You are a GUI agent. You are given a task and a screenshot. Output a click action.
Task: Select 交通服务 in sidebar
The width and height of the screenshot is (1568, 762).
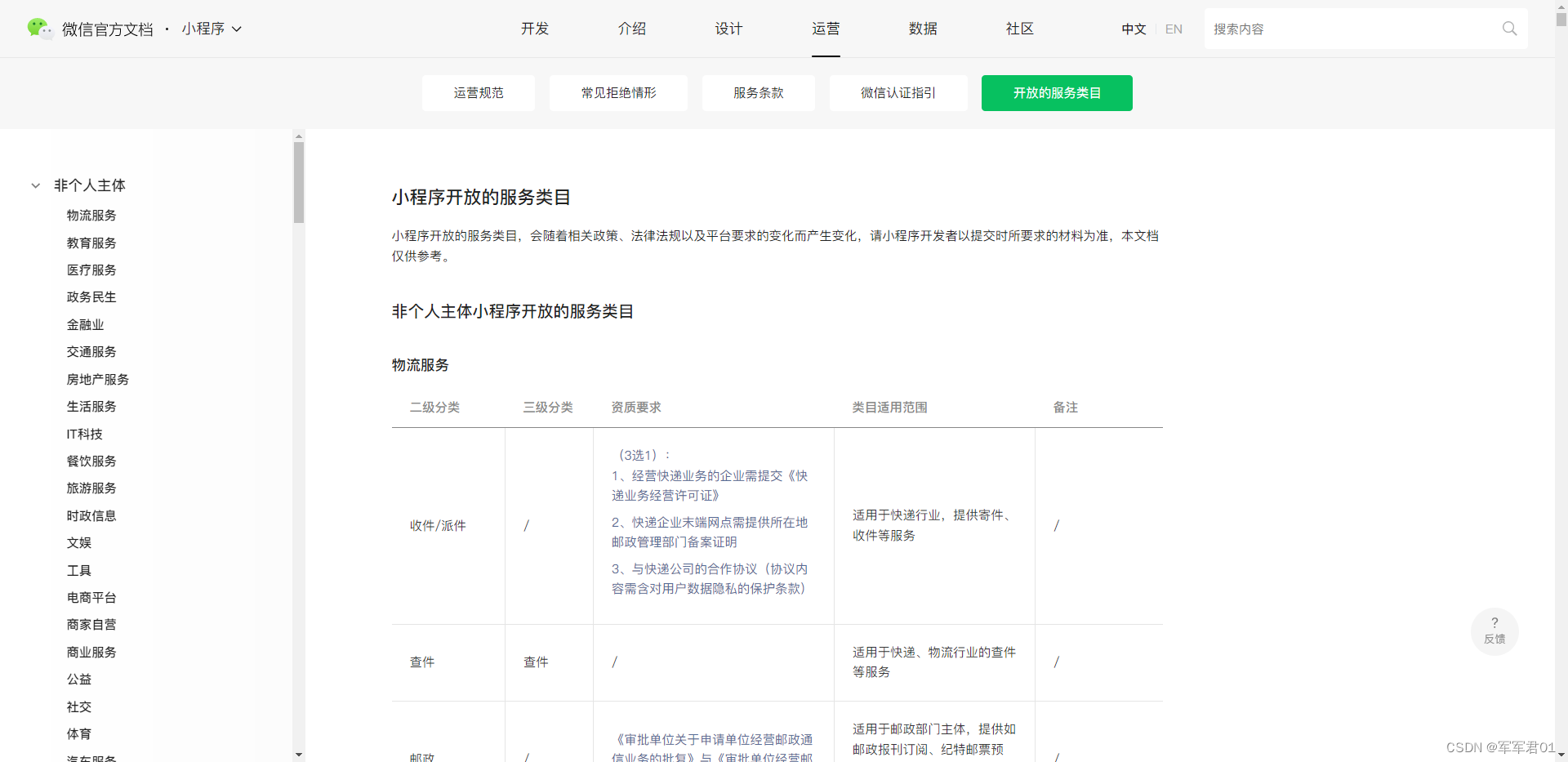[91, 352]
